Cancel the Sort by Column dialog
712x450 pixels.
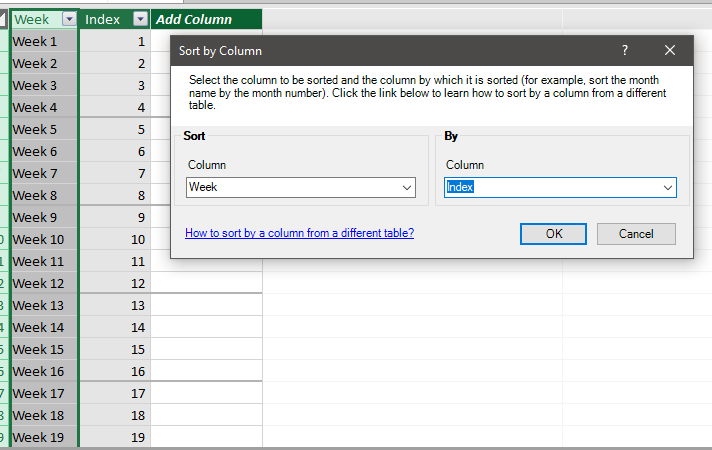[636, 234]
